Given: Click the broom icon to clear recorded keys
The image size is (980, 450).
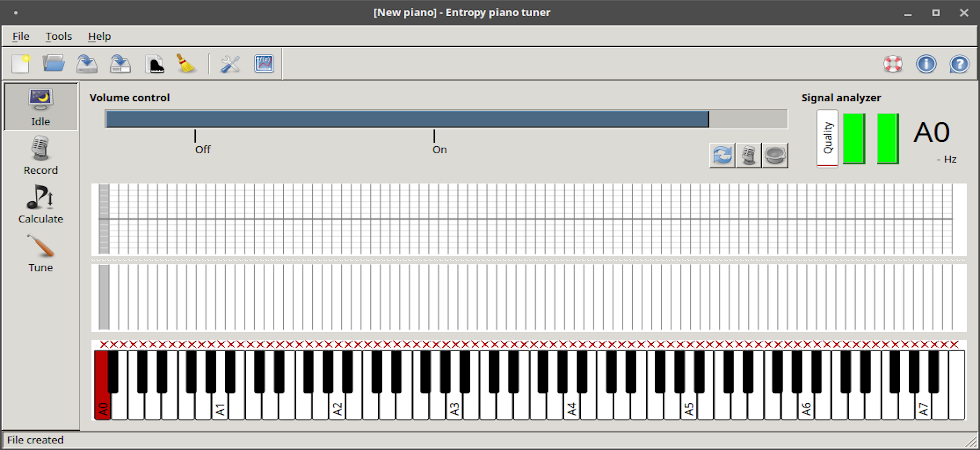Looking at the screenshot, I should click(186, 64).
